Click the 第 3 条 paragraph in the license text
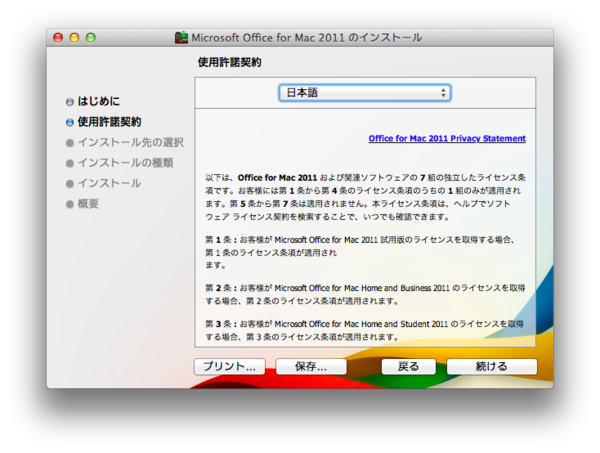 point(364,331)
